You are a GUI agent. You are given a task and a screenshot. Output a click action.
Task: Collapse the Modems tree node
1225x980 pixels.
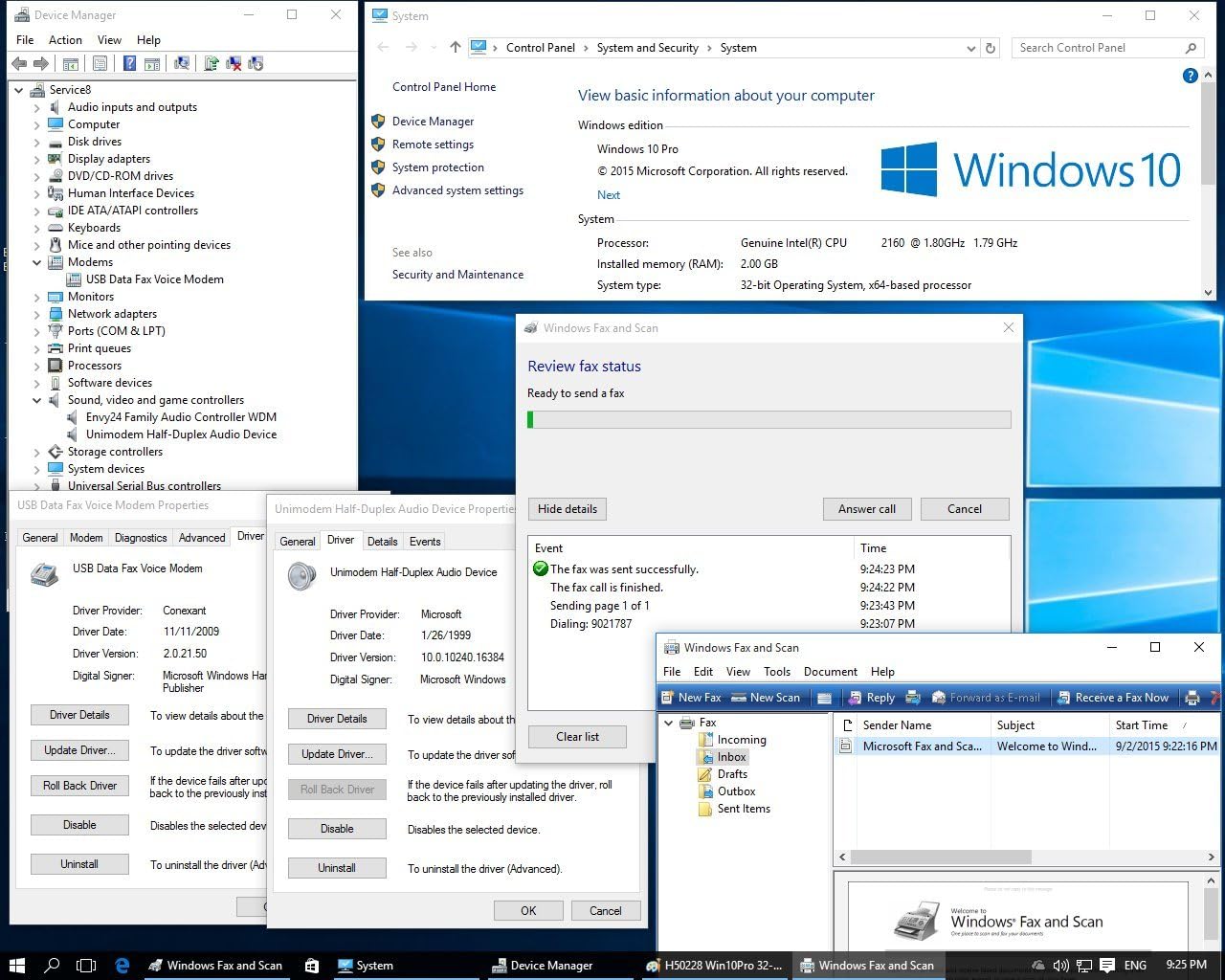(37, 262)
